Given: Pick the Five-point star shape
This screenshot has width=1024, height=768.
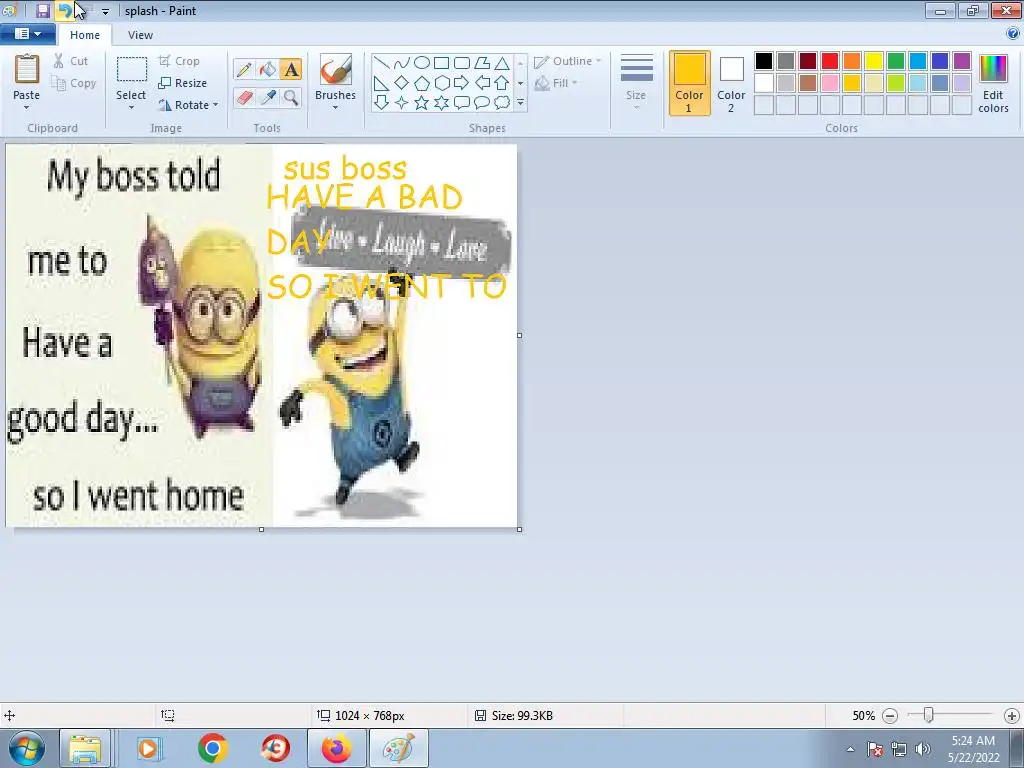Looking at the screenshot, I should tap(422, 103).
